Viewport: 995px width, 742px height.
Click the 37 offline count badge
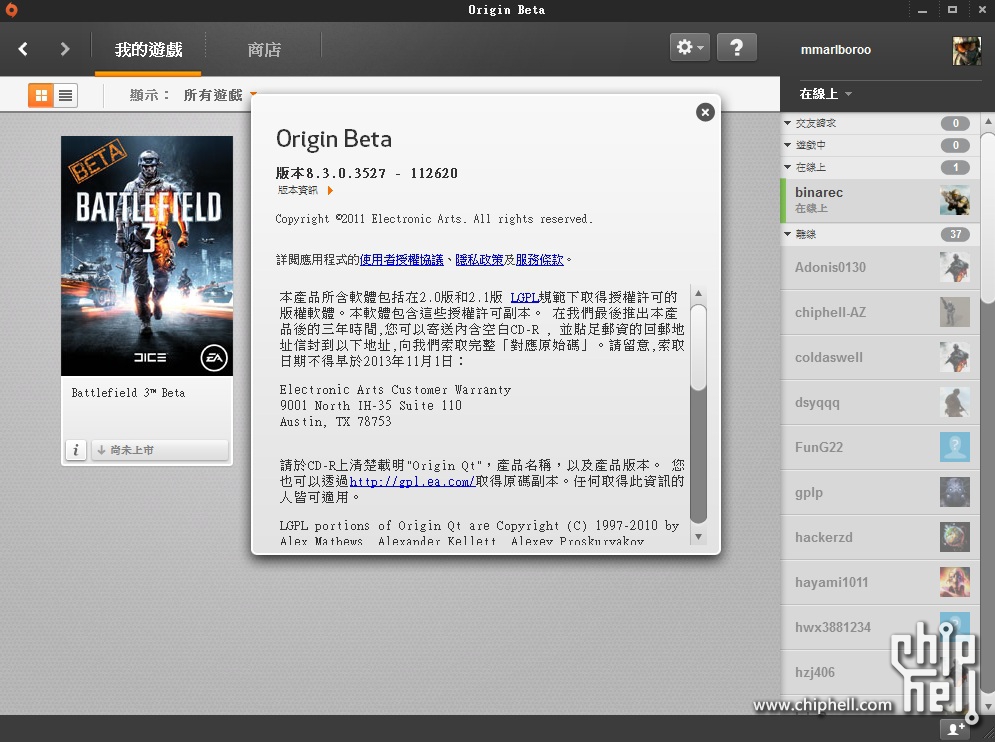click(x=955, y=234)
